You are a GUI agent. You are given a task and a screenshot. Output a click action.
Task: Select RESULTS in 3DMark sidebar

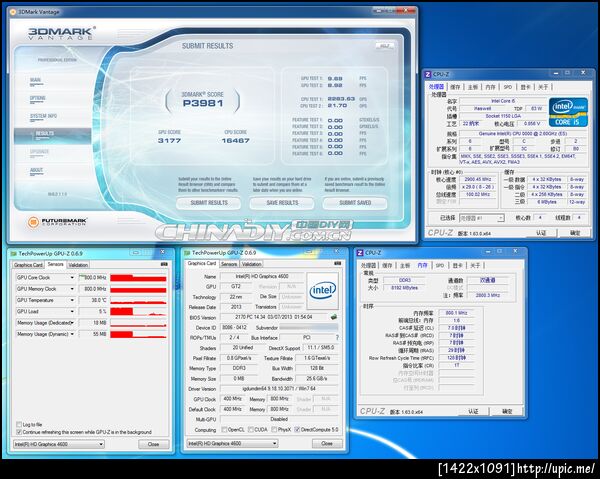pyautogui.click(x=52, y=136)
